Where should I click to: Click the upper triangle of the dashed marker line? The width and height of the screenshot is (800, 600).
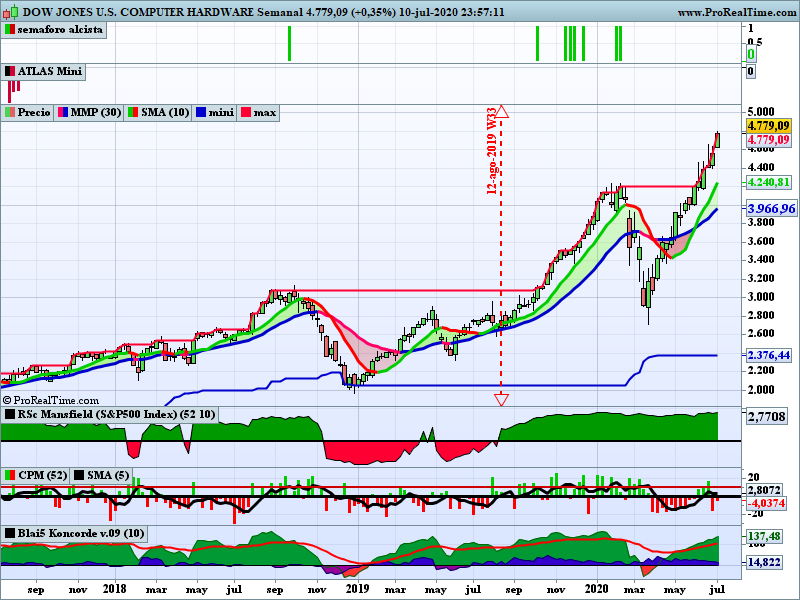coord(502,111)
